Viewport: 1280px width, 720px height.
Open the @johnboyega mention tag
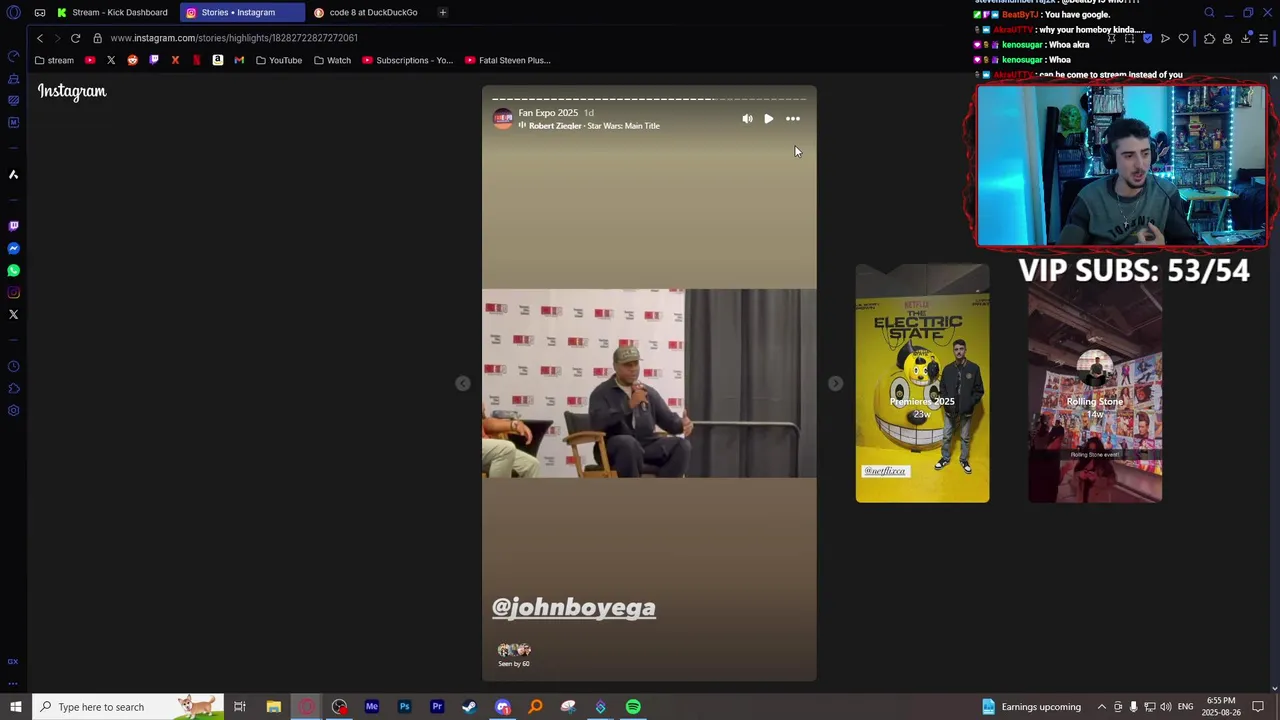[574, 607]
